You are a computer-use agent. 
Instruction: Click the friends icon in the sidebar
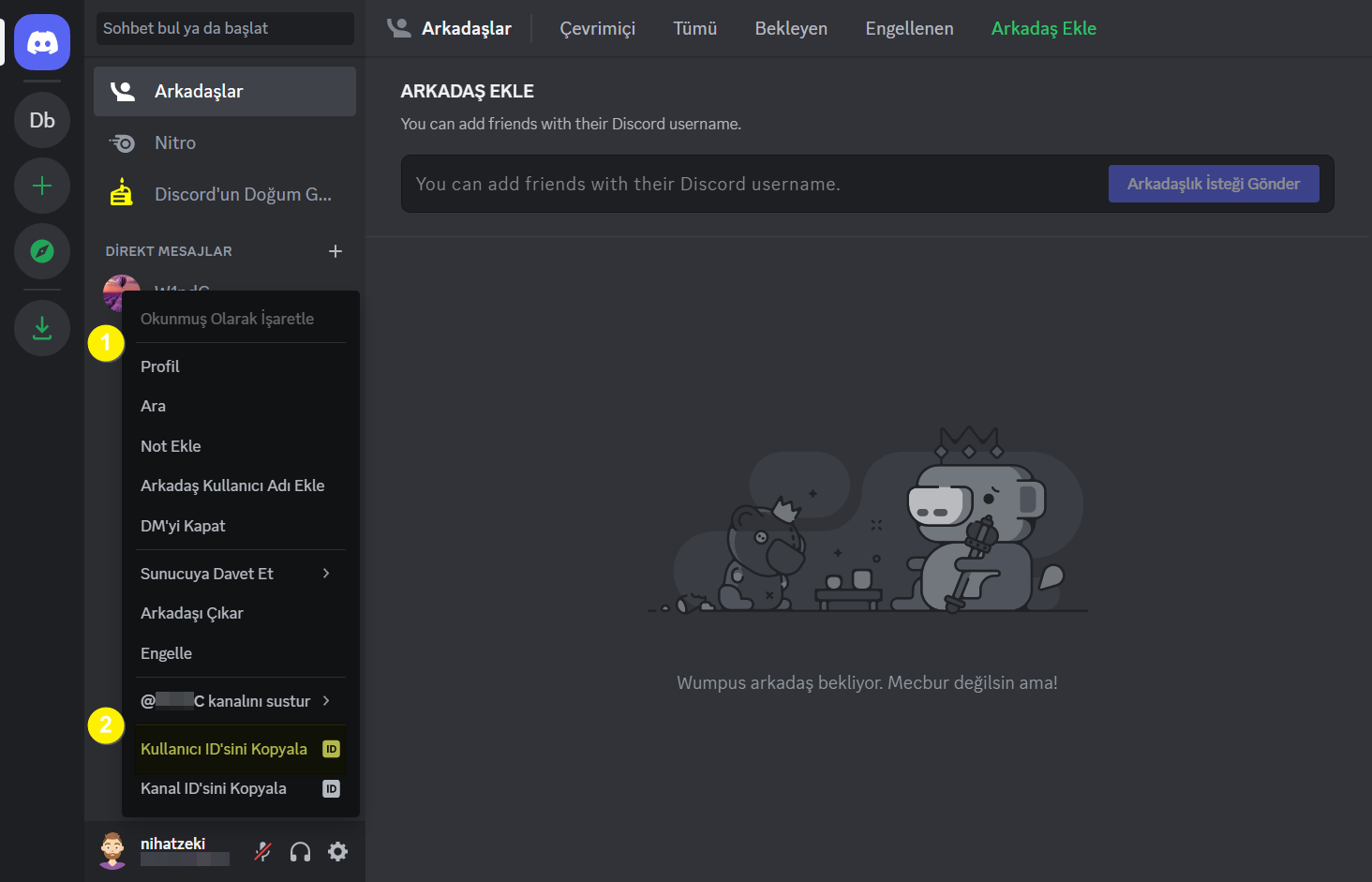123,91
